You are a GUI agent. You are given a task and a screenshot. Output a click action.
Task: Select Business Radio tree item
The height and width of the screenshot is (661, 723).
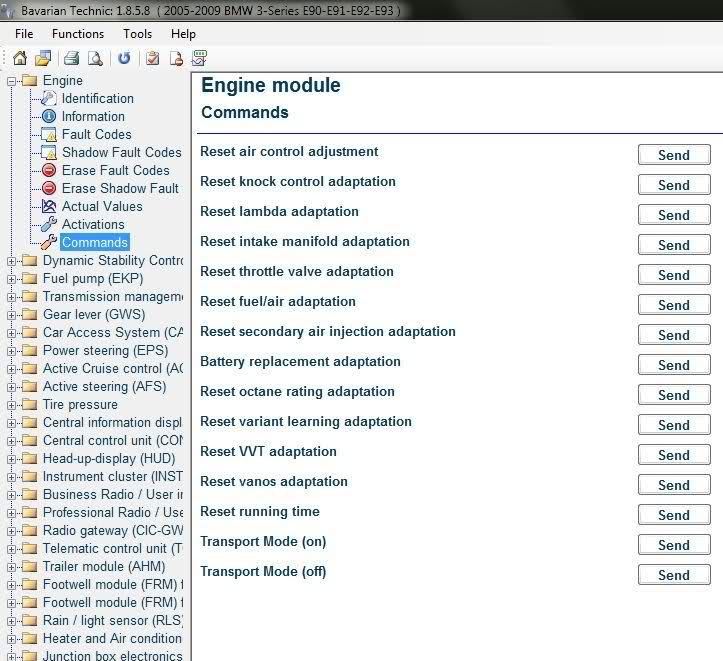pyautogui.click(x=113, y=495)
